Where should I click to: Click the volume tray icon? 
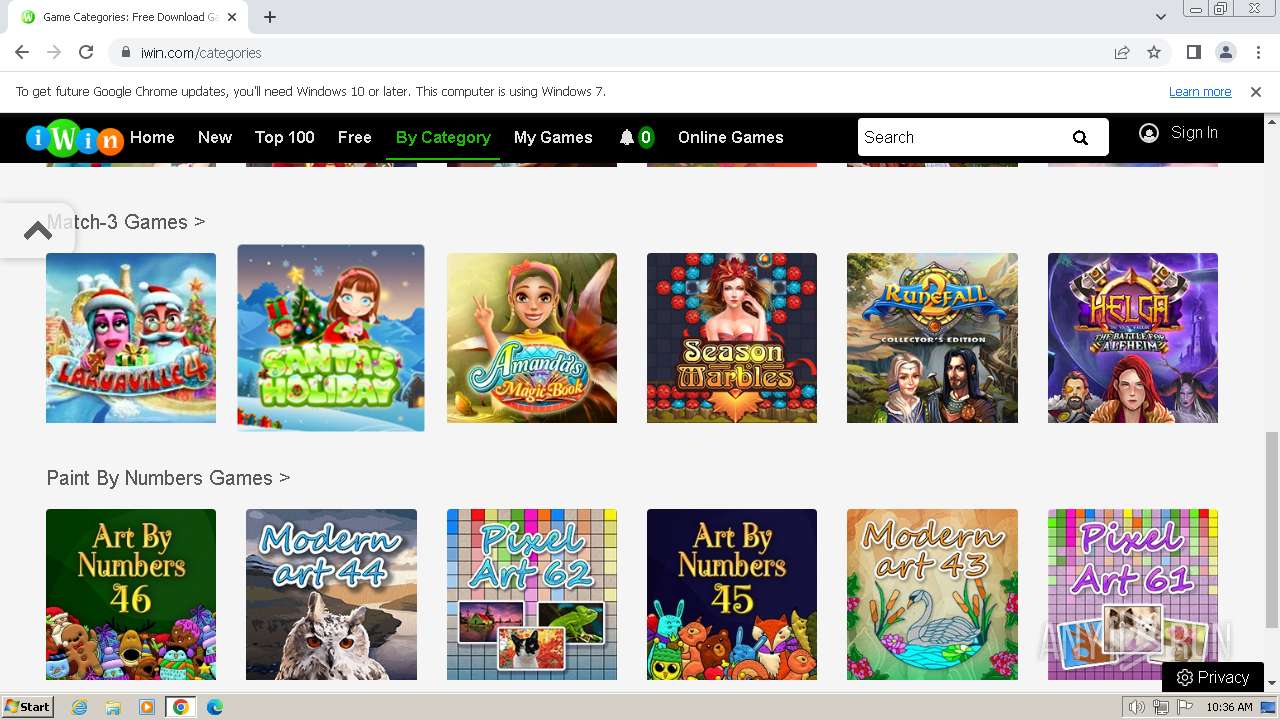click(1137, 707)
